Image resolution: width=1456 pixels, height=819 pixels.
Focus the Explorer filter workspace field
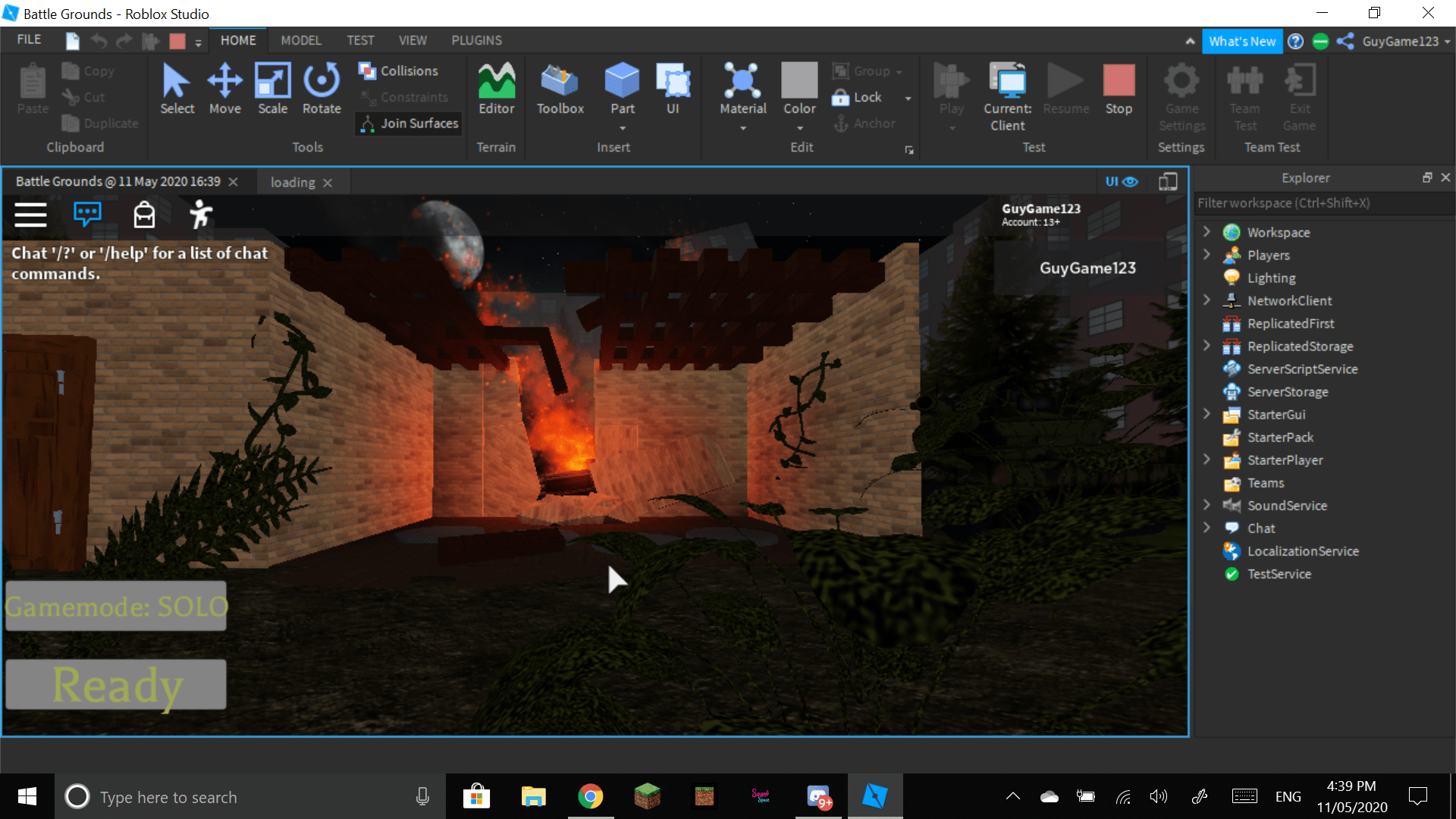1323,203
